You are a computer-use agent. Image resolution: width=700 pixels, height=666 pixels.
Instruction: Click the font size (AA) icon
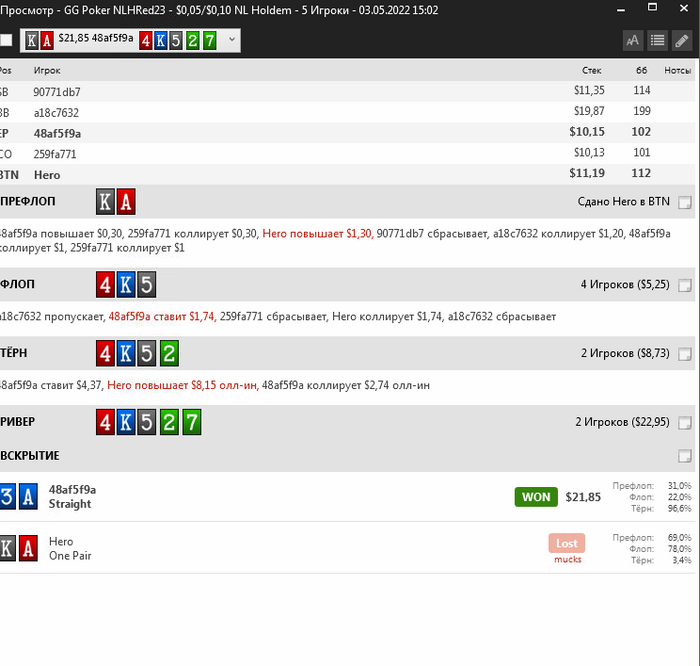point(633,41)
